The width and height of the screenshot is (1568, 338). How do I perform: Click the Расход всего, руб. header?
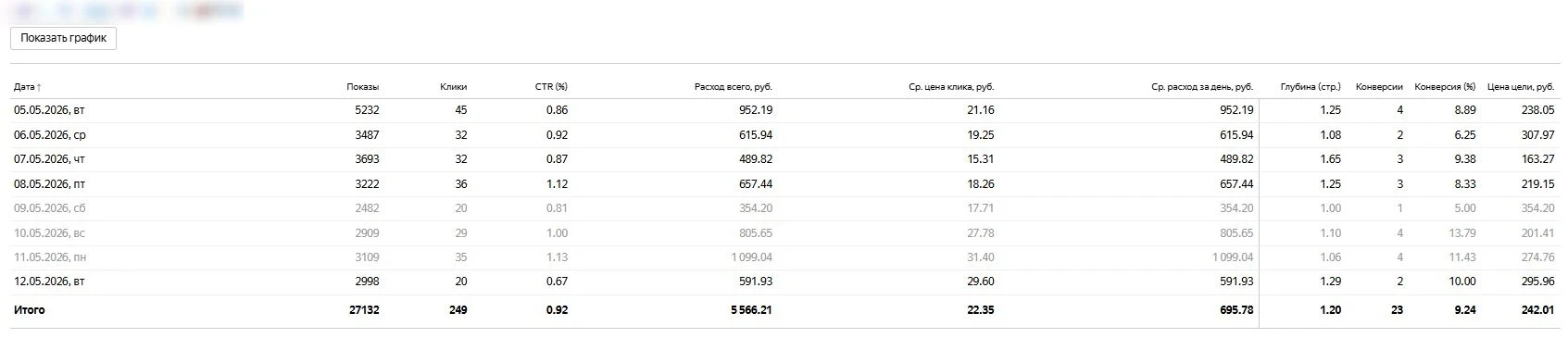[733, 87]
